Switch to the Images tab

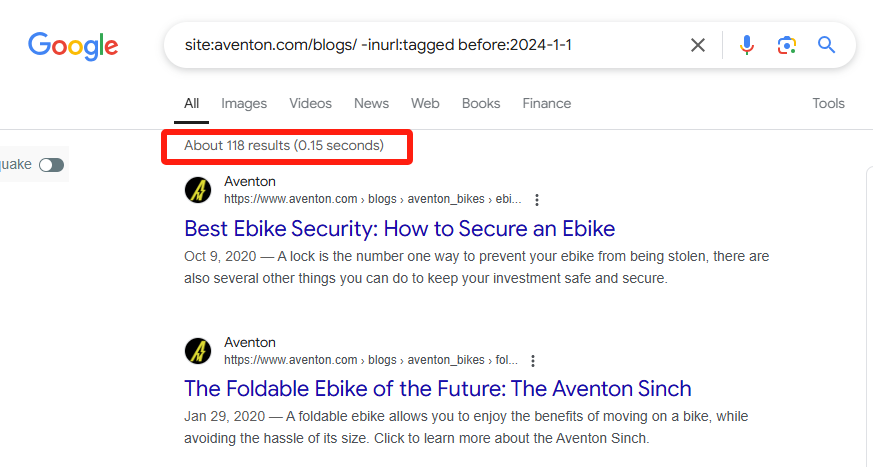(x=244, y=104)
